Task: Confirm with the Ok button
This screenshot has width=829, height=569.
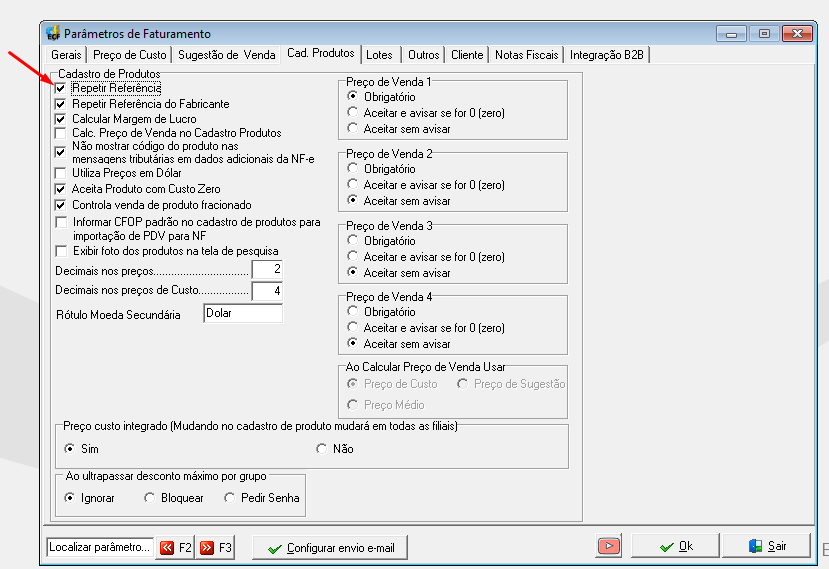Action: [x=675, y=546]
